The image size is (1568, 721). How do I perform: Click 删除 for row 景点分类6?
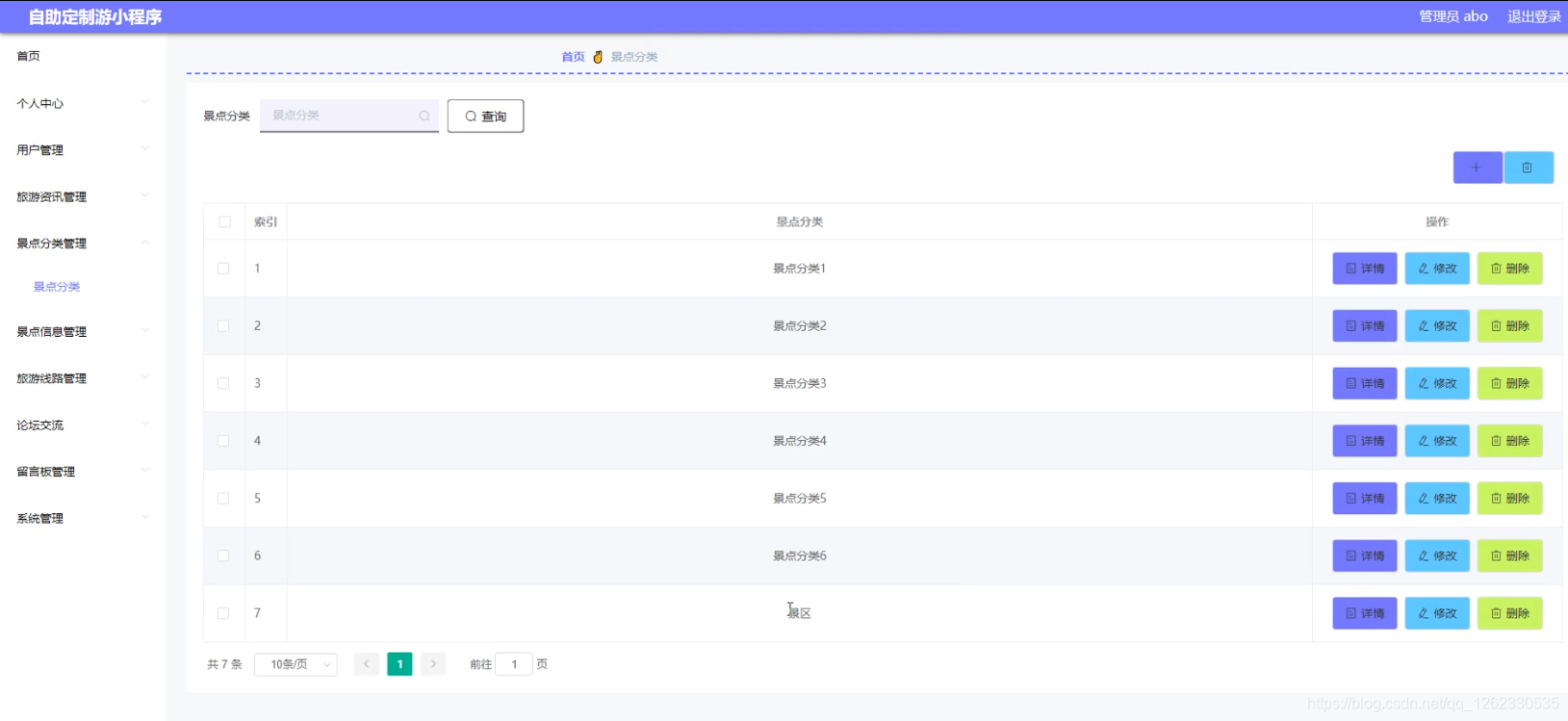(1510, 555)
